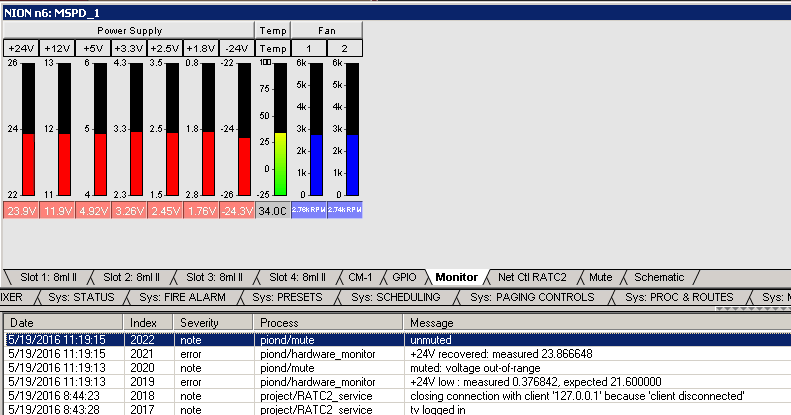Go to the Schematic tab
The width and height of the screenshot is (791, 415).
click(x=660, y=277)
